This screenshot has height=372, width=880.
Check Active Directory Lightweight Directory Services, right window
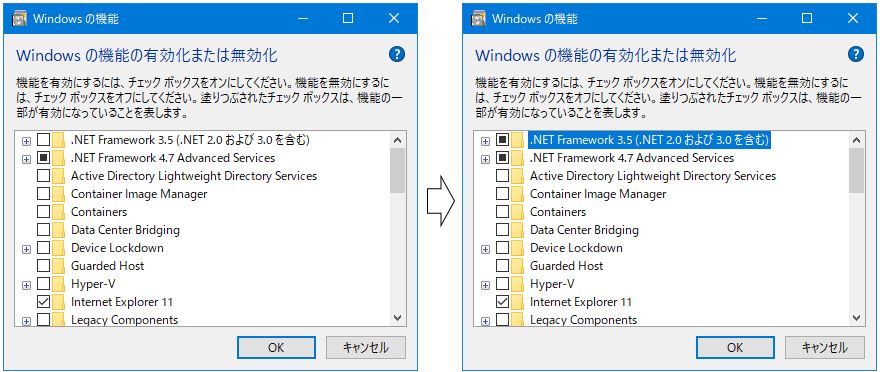(x=502, y=176)
